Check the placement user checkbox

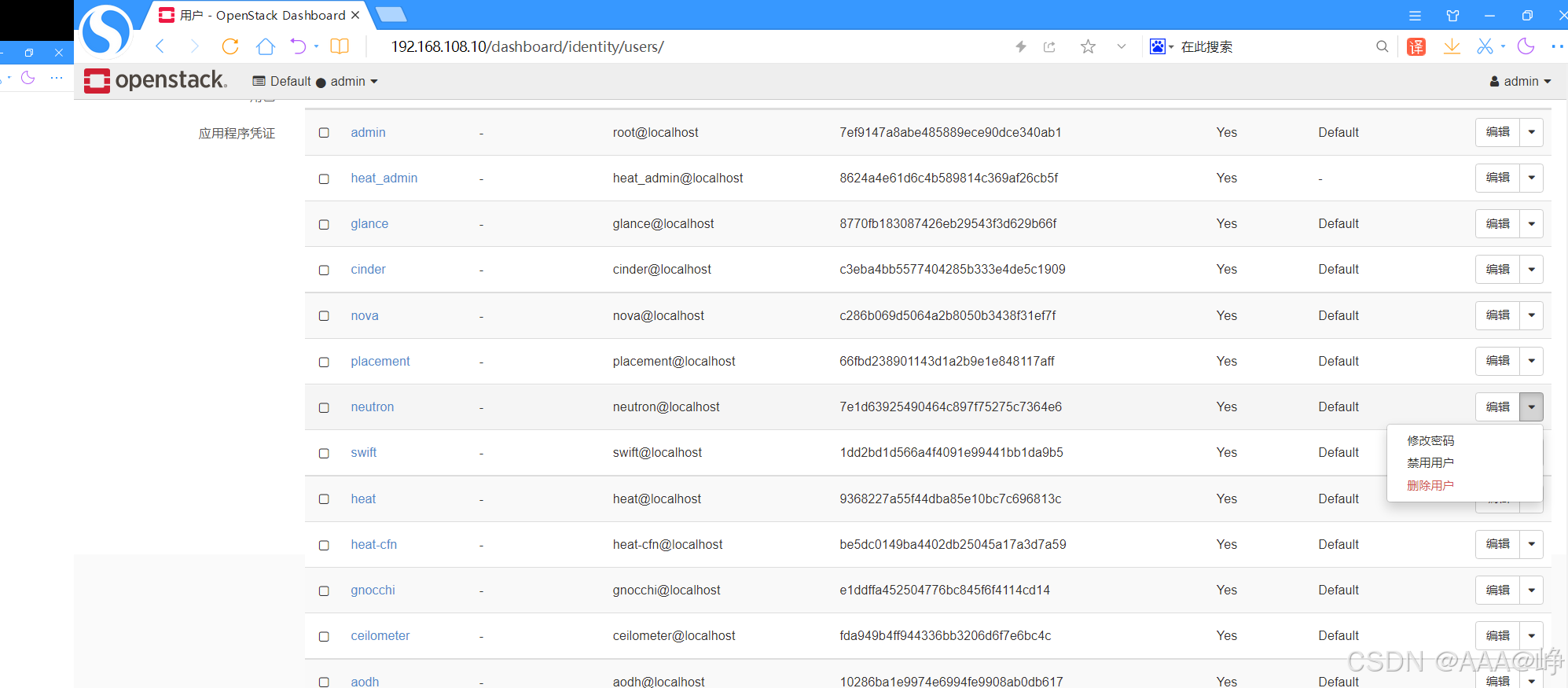324,362
